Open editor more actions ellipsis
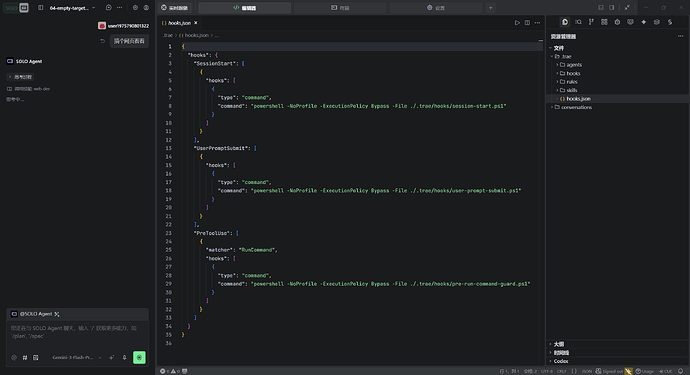The image size is (690, 375). pos(537,23)
